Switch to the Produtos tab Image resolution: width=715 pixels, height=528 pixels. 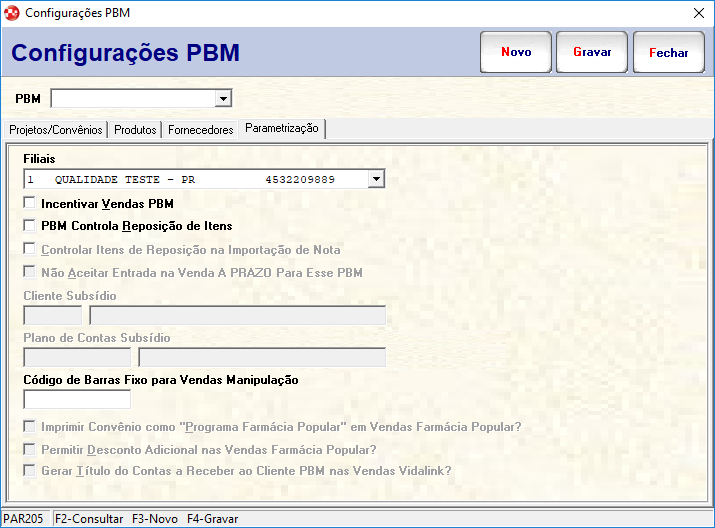[x=135, y=130]
